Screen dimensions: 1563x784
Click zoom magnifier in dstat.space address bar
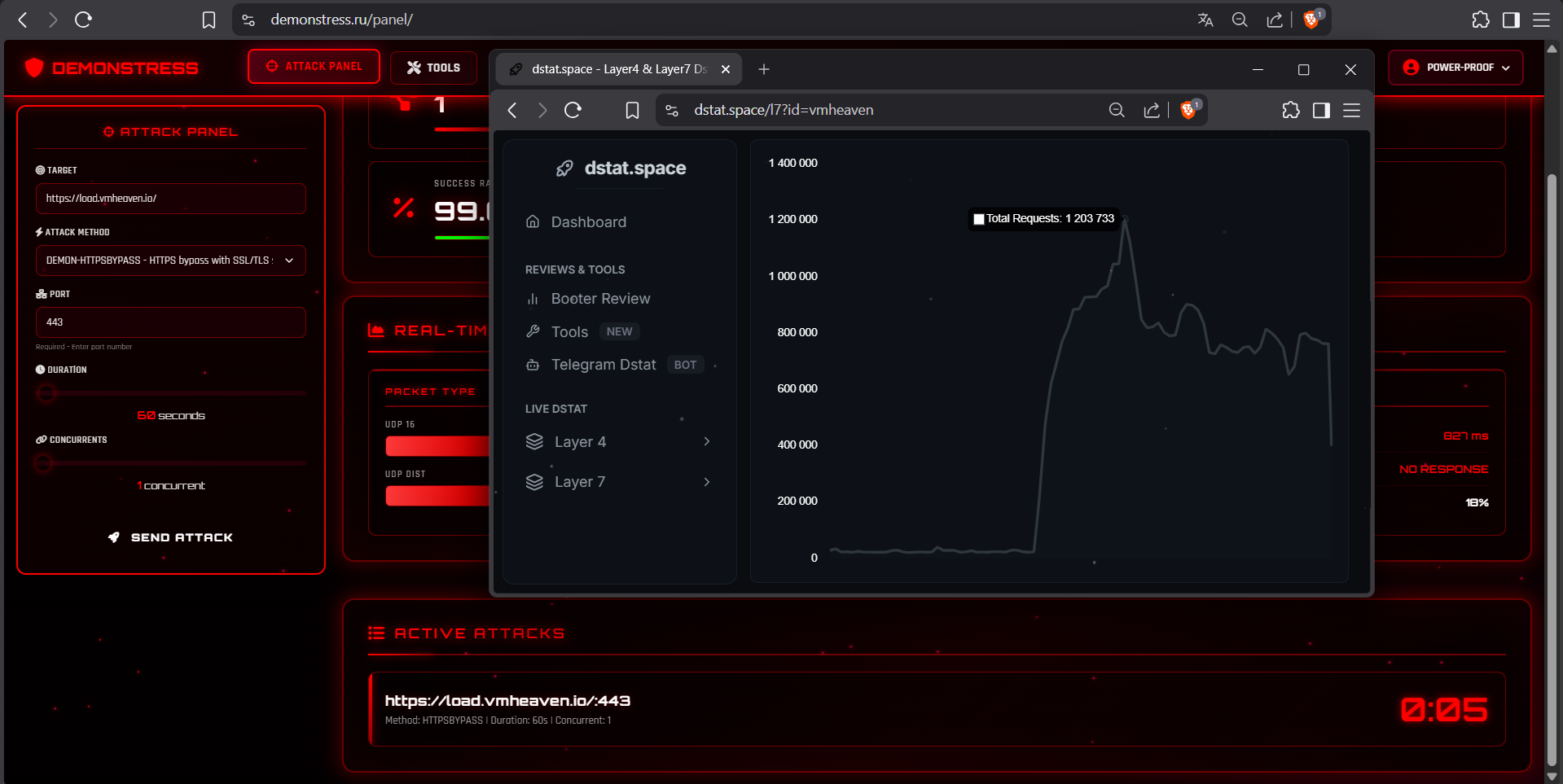(x=1117, y=110)
